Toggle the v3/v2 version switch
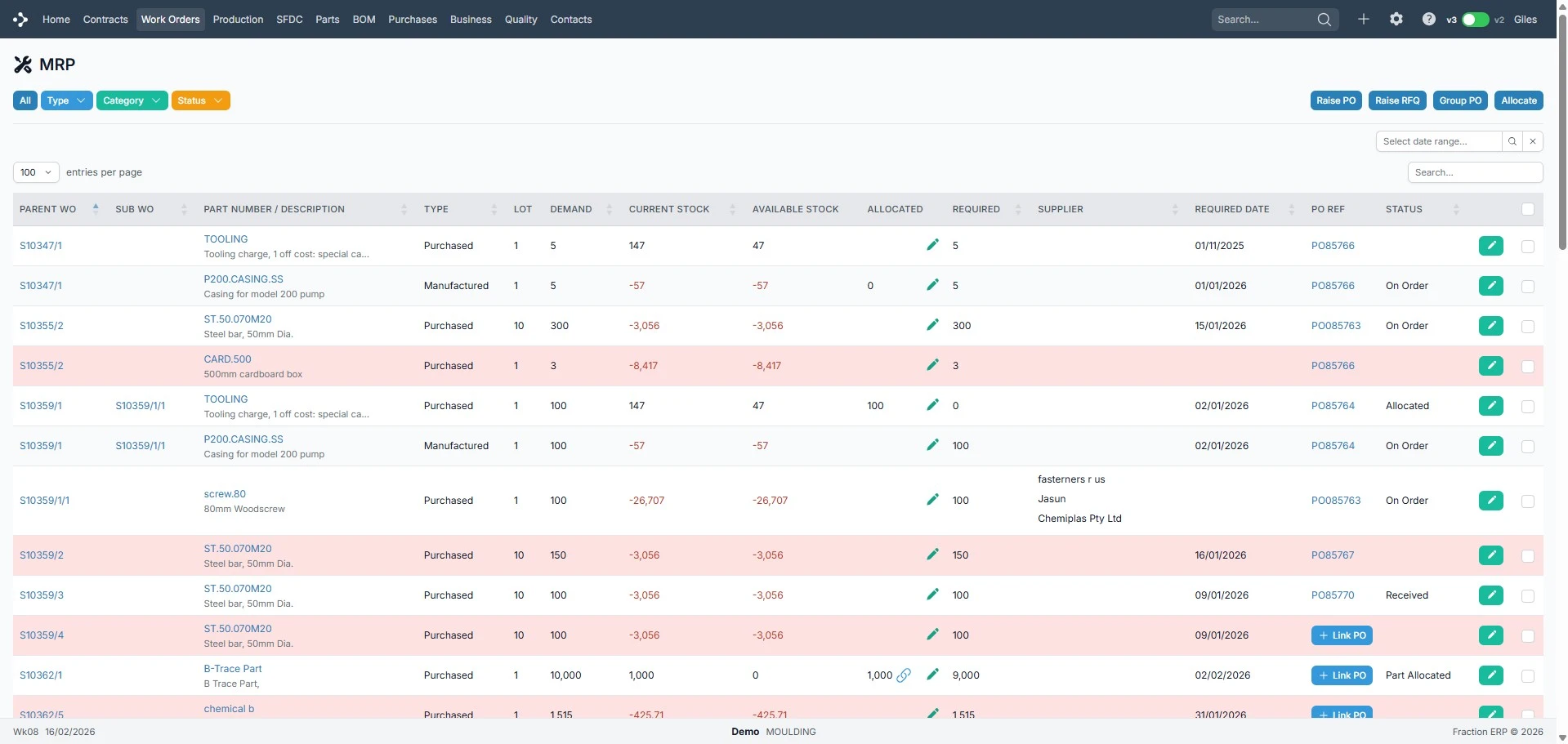 [1475, 20]
